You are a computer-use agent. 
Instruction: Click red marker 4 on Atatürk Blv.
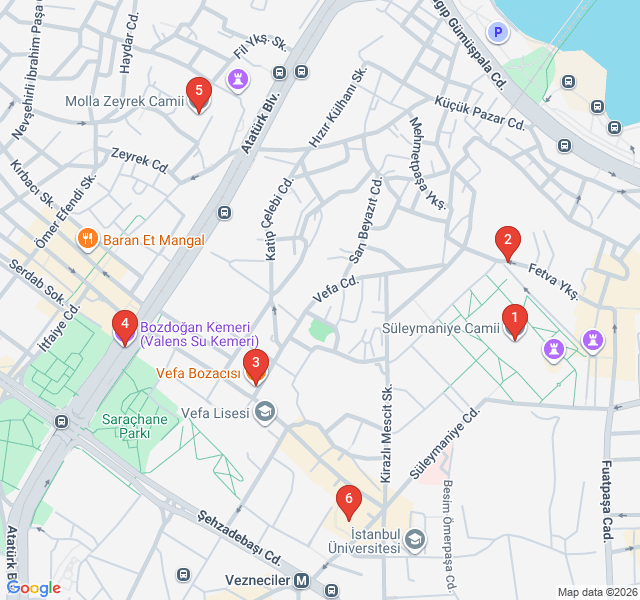point(125,328)
